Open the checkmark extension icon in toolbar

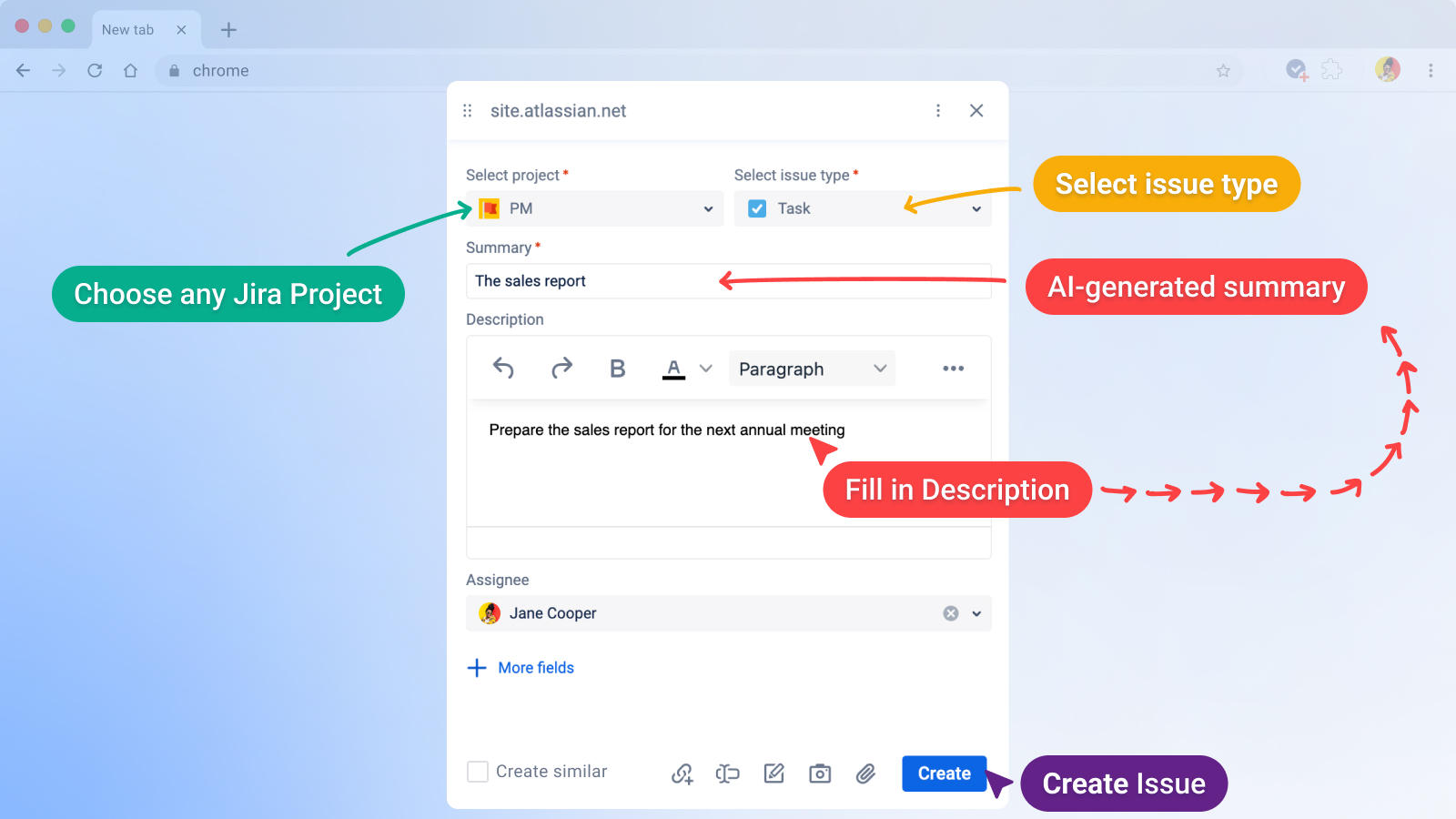pyautogui.click(x=1297, y=69)
